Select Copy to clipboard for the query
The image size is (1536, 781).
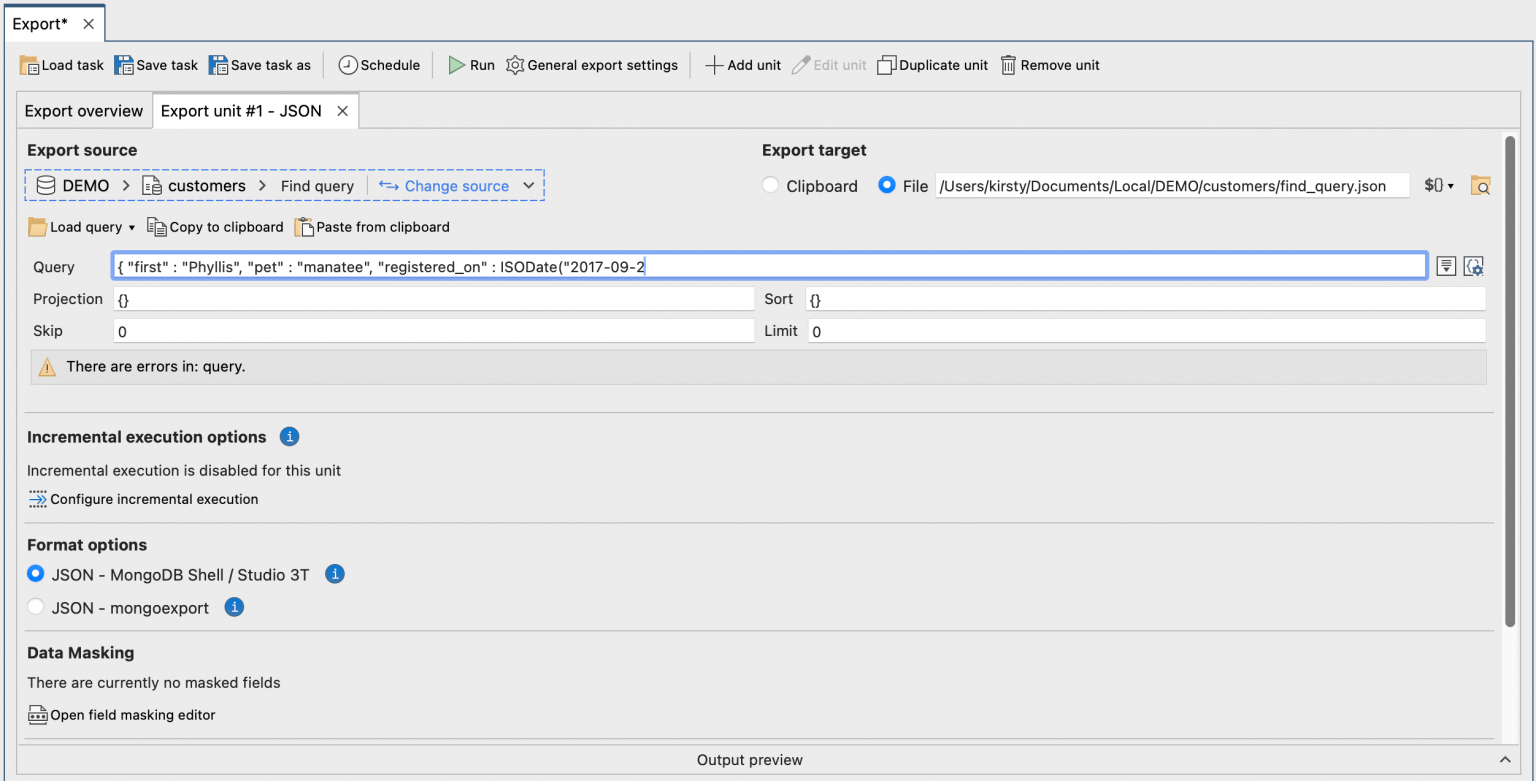pyautogui.click(x=215, y=226)
